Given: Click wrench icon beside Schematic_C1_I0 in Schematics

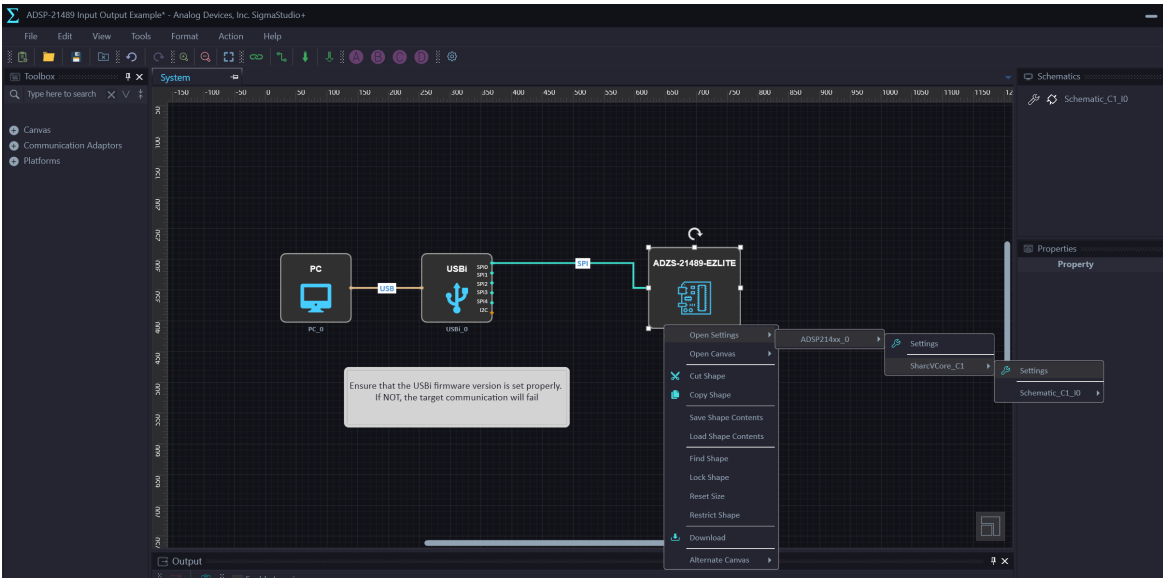Looking at the screenshot, I should tap(1034, 99).
